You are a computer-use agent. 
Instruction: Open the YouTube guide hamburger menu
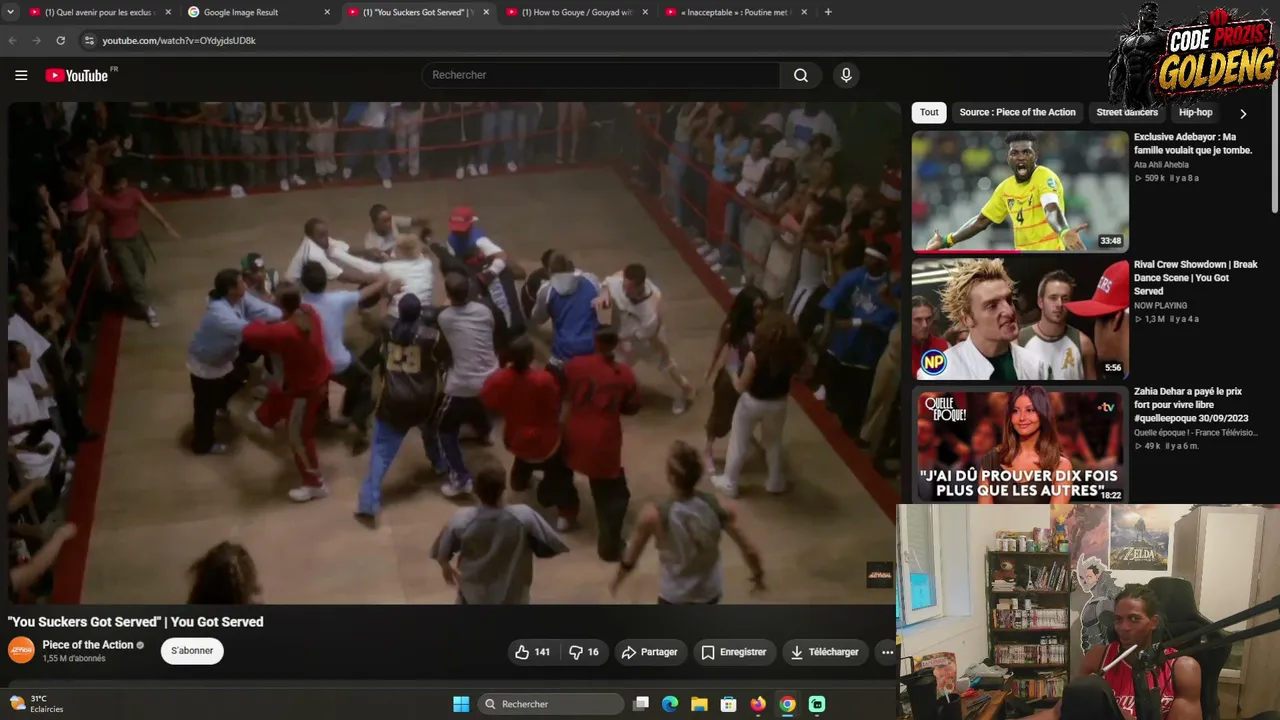pos(21,75)
